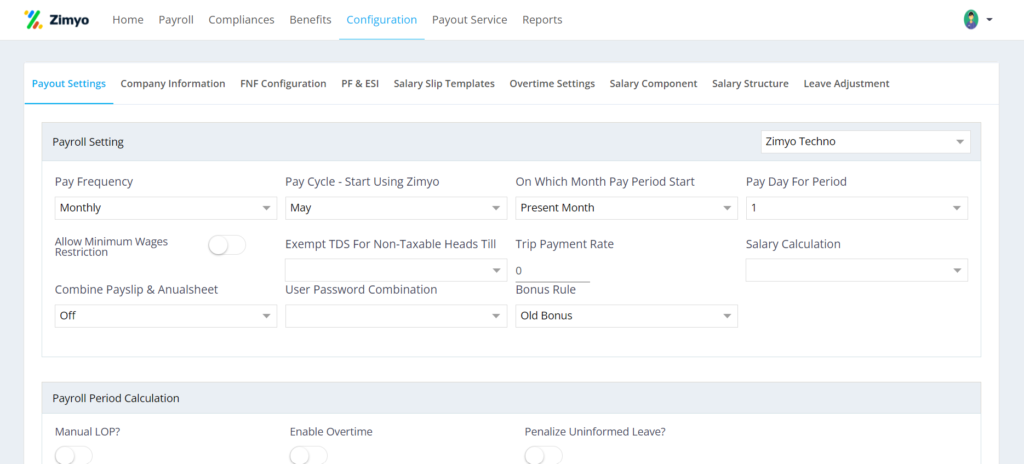Viewport: 1024px width, 464px height.
Task: Turn on the Enable Overtime switch
Action: click(308, 456)
